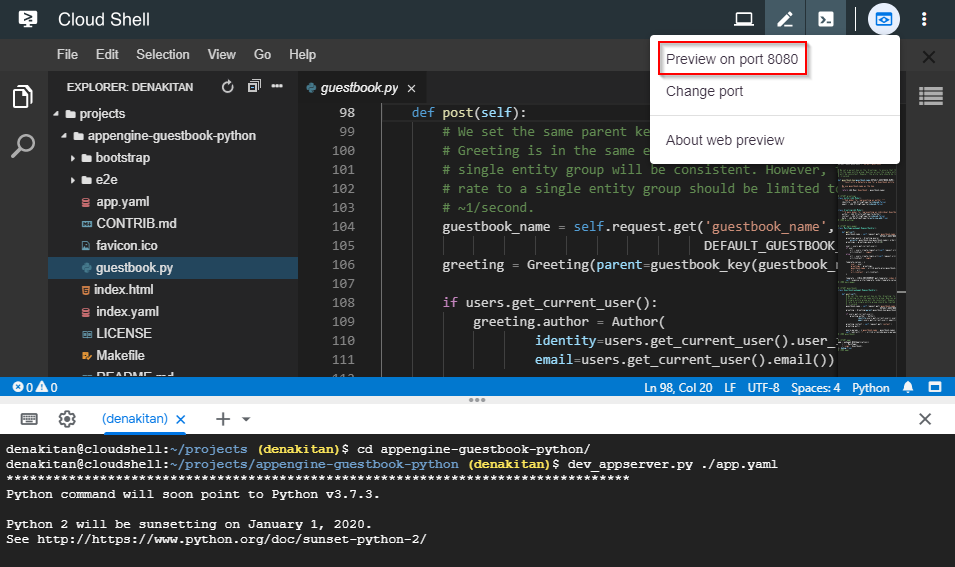Toggle the terminal prompt icon in top bar
Image resolution: width=955 pixels, height=567 pixels.
[x=826, y=19]
